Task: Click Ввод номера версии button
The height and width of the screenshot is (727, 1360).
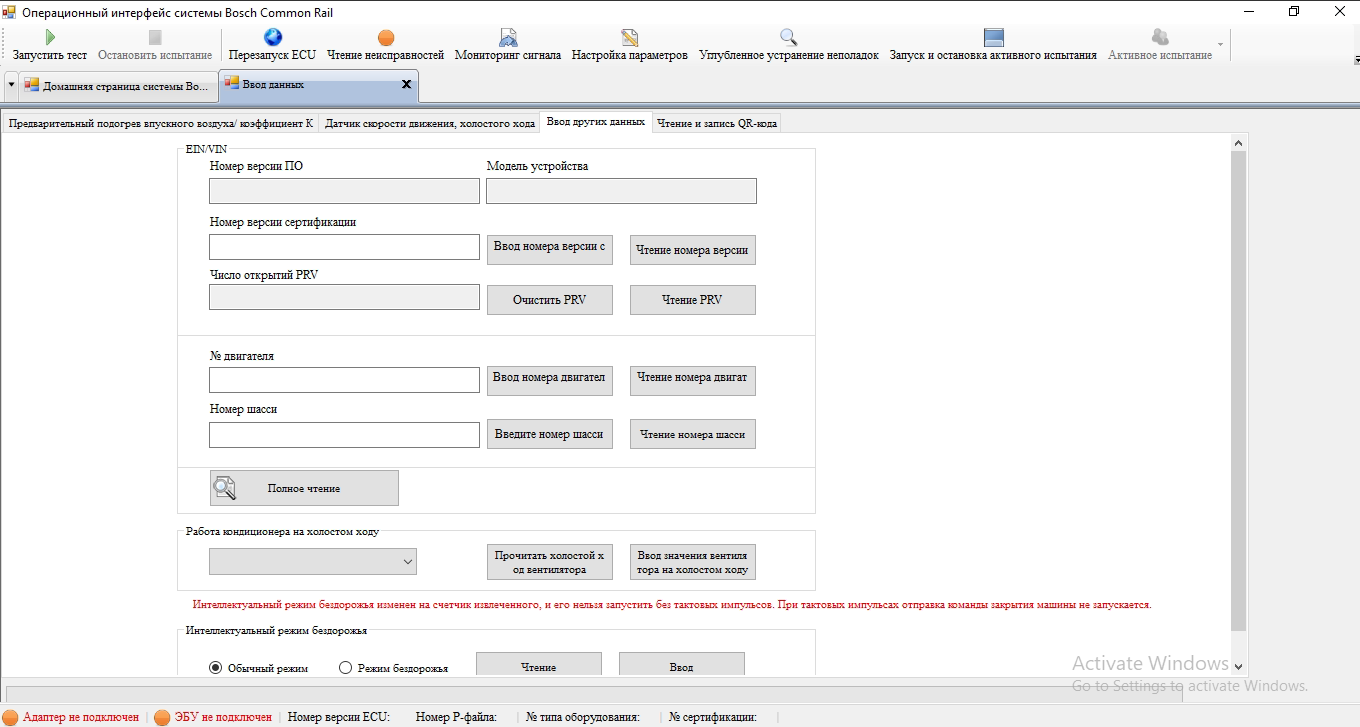Action: tap(549, 250)
